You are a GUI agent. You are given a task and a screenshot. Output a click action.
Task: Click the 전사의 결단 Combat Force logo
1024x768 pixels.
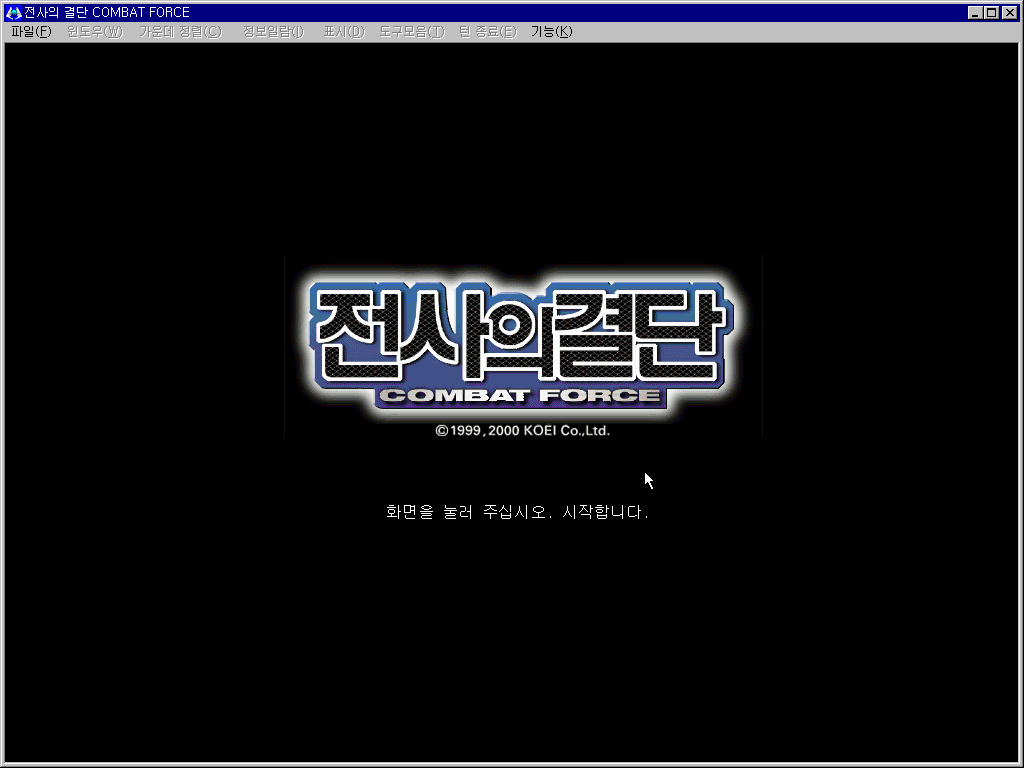pos(521,345)
